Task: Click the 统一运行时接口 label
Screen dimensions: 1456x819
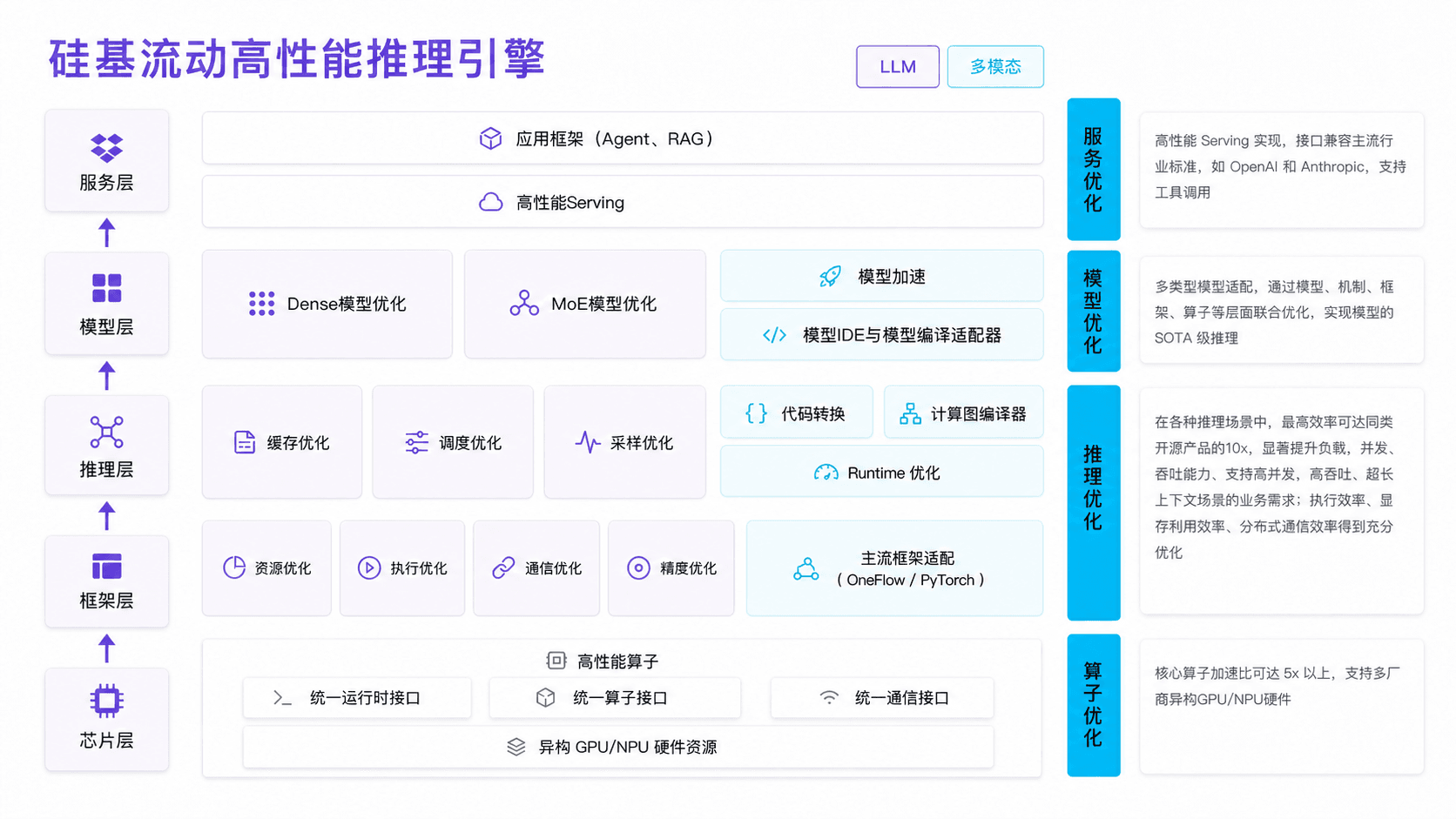Action: tap(366, 698)
